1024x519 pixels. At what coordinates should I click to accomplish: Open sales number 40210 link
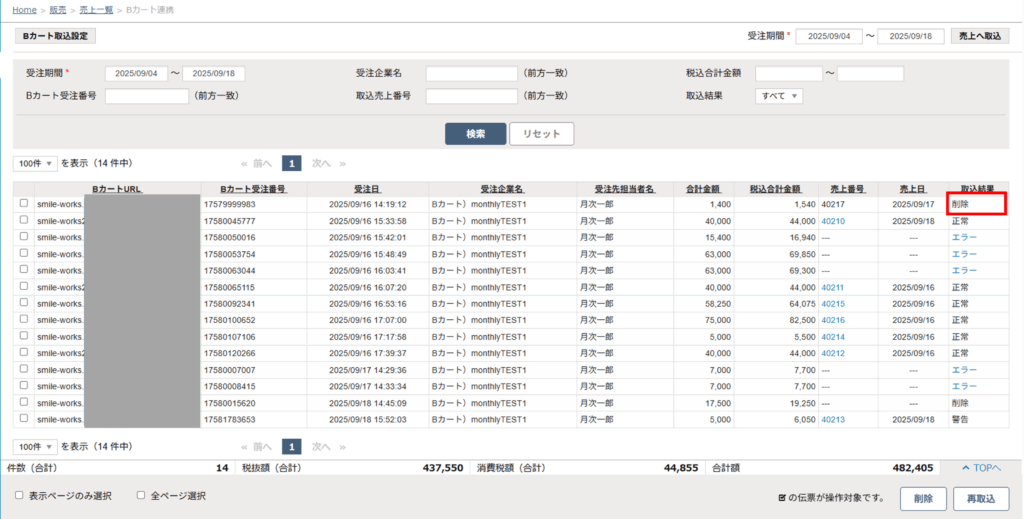(833, 221)
